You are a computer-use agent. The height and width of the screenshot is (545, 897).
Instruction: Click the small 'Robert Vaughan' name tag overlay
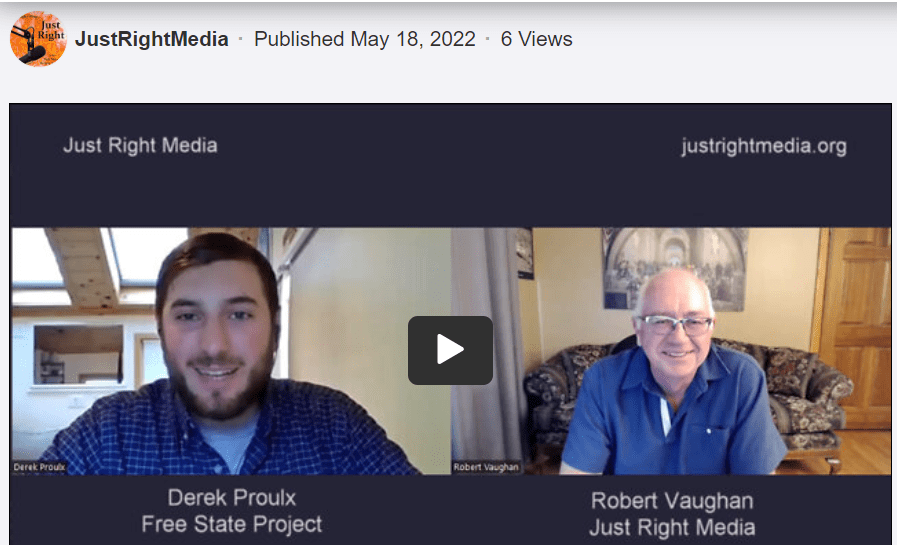486,467
